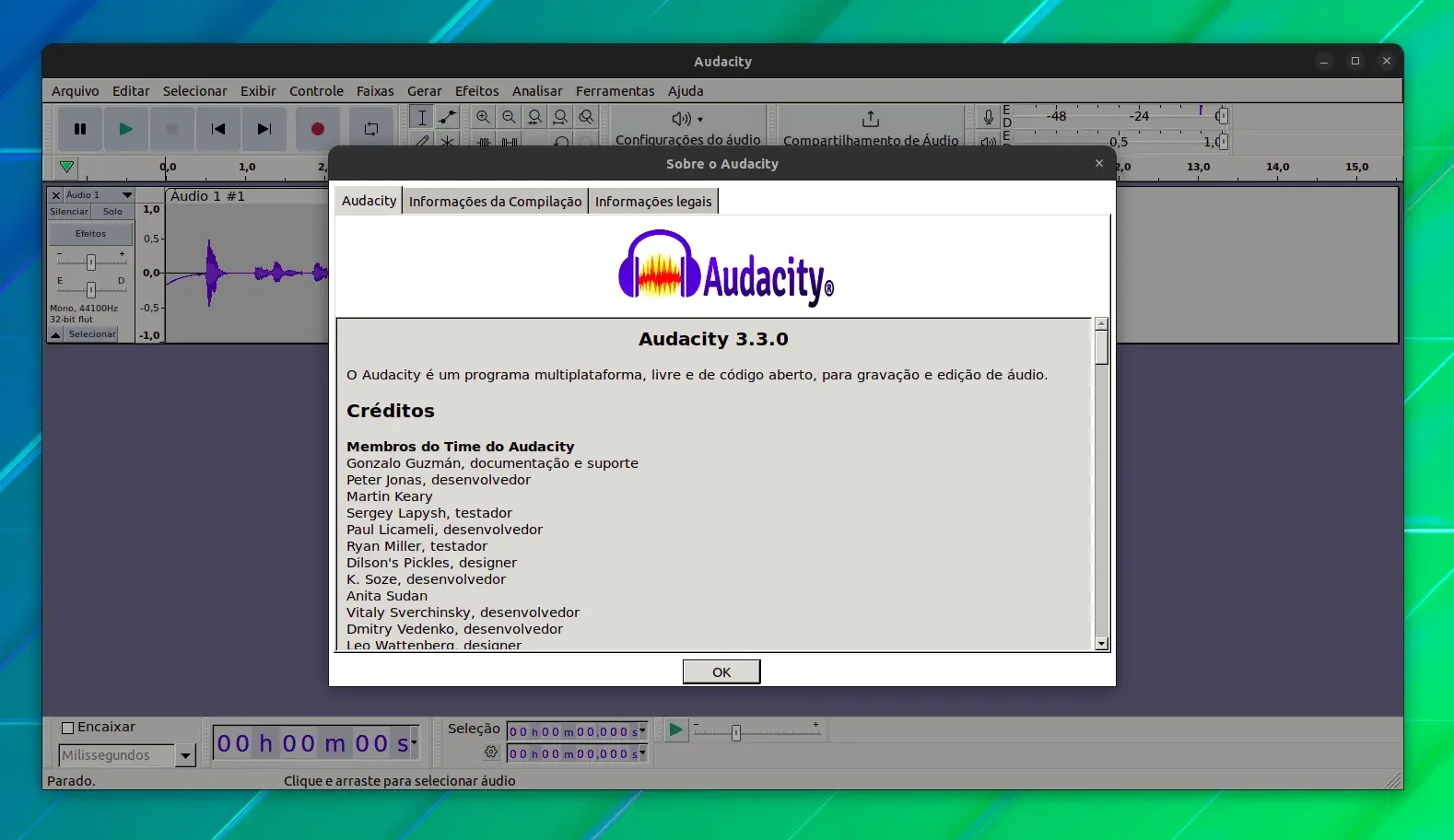Open the Arquivo menu
The height and width of the screenshot is (840, 1454).
click(76, 91)
